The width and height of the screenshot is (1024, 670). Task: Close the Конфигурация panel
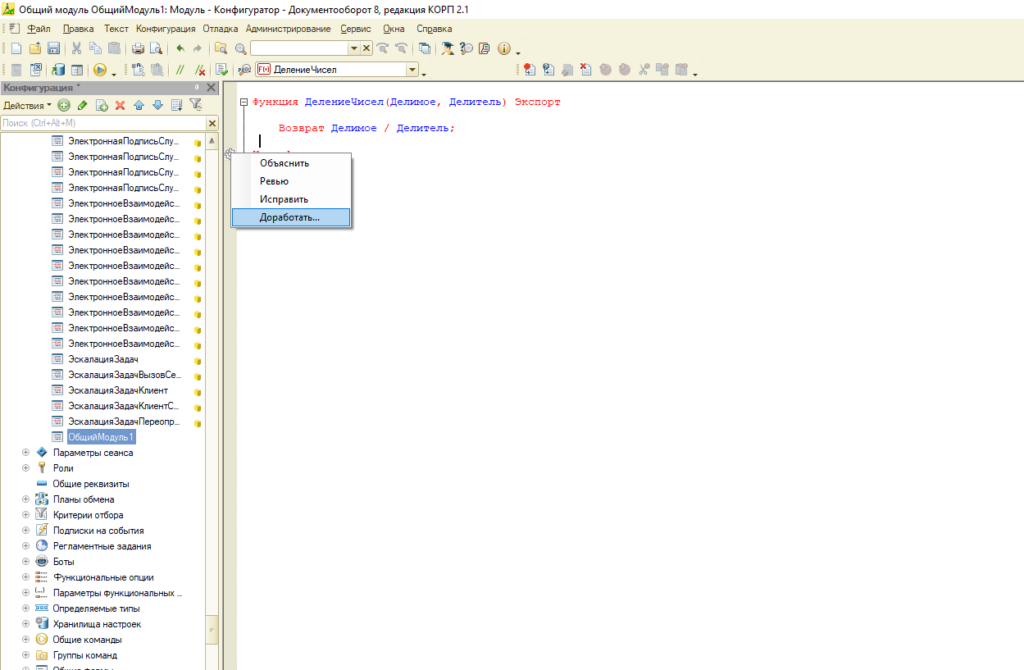click(211, 88)
